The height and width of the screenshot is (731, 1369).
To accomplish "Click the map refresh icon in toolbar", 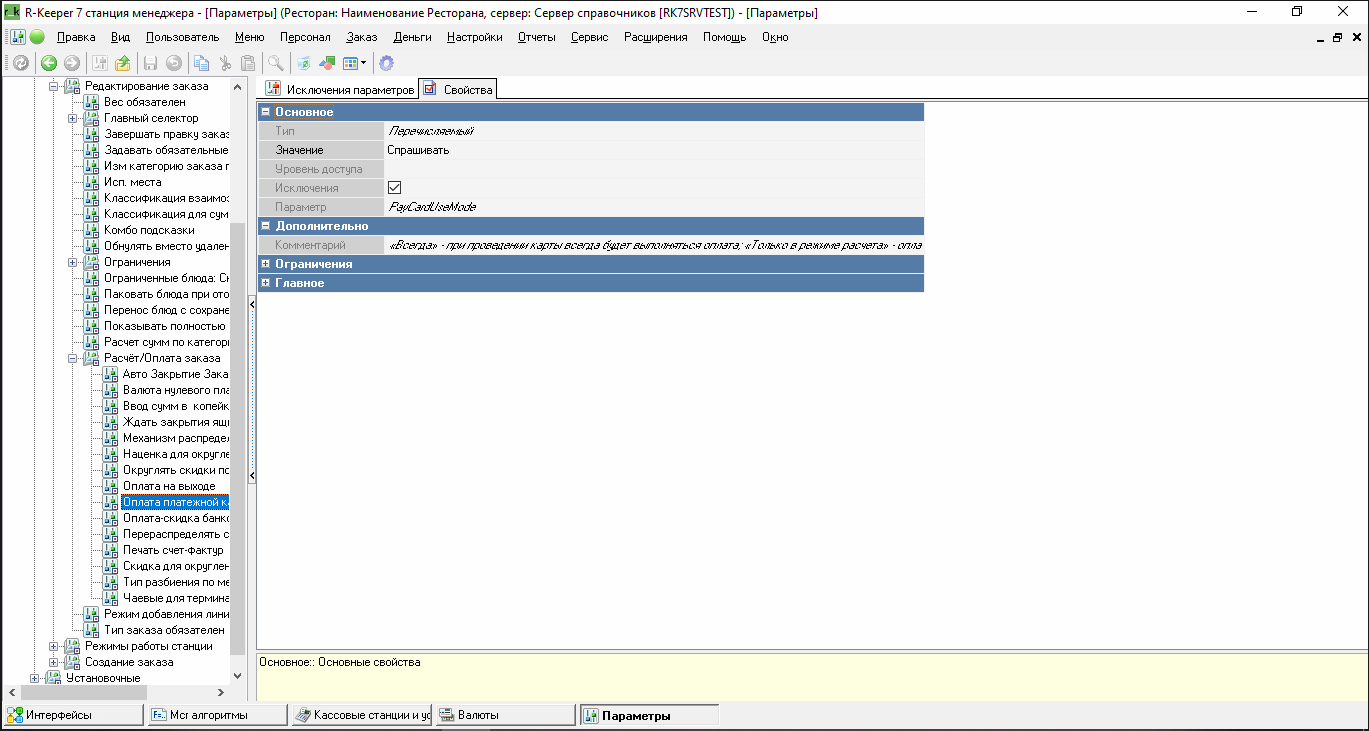I will click(x=303, y=63).
